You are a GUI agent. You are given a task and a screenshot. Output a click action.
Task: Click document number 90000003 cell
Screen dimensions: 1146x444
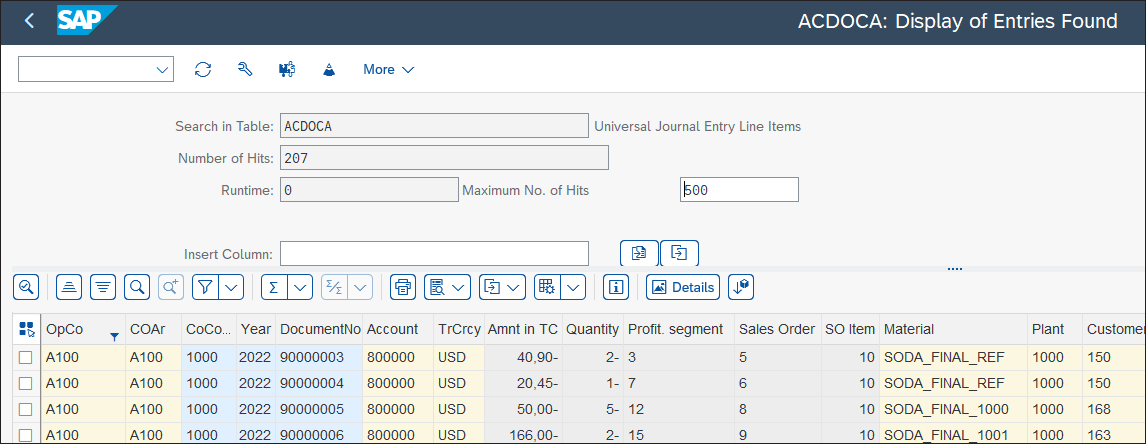319,358
